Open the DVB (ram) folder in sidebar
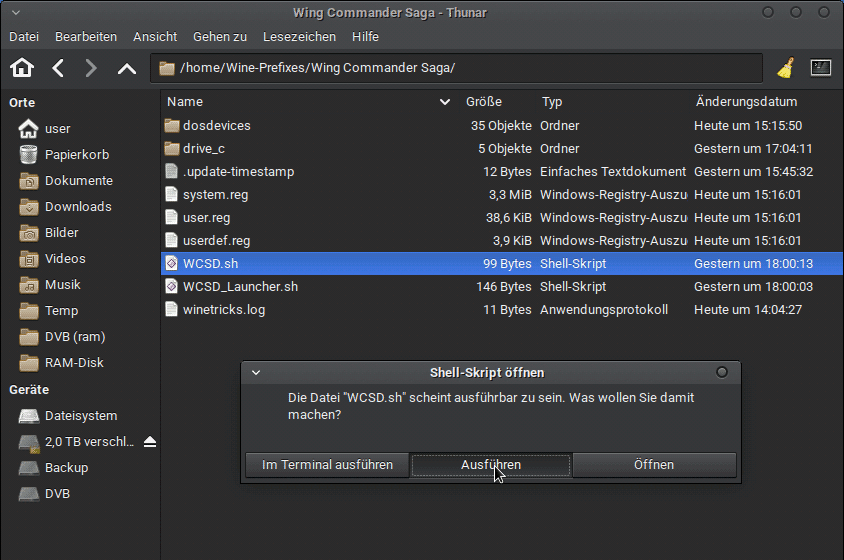The height and width of the screenshot is (560, 844). [x=62, y=337]
